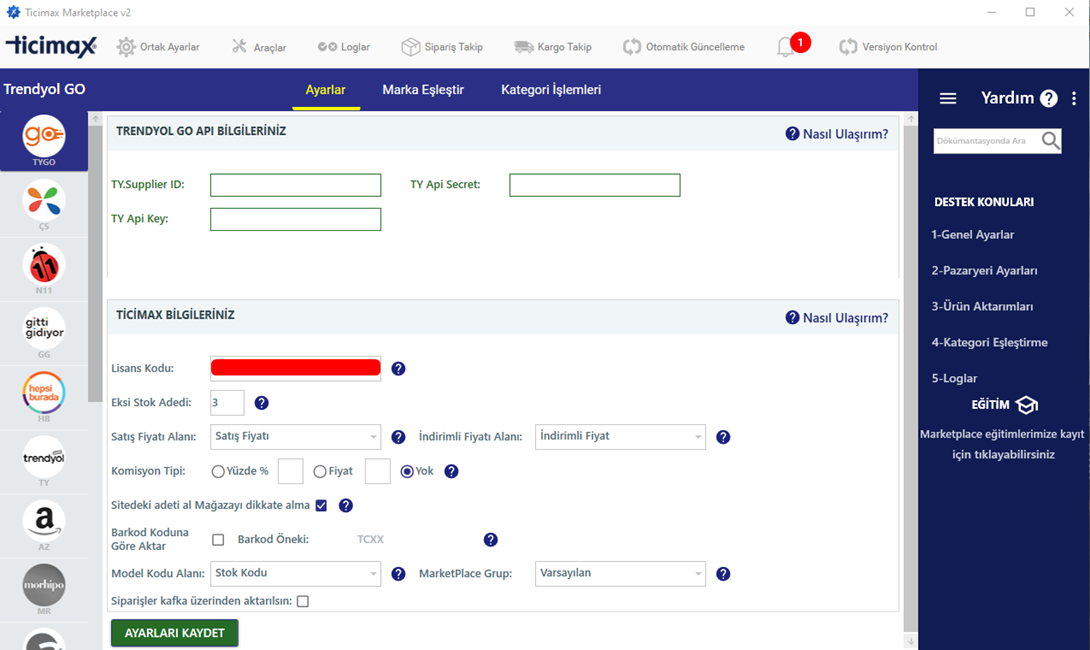Click the Yardım question mark icon
The height and width of the screenshot is (650, 1090).
(x=1048, y=99)
